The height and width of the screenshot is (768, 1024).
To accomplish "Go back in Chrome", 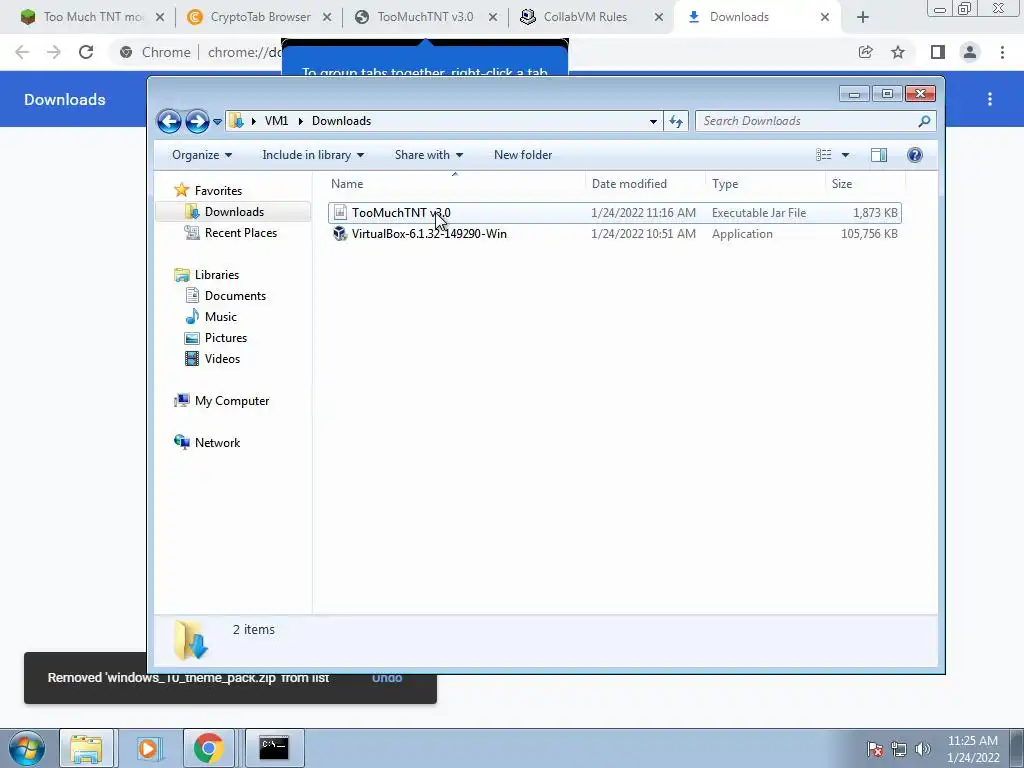I will [22, 52].
